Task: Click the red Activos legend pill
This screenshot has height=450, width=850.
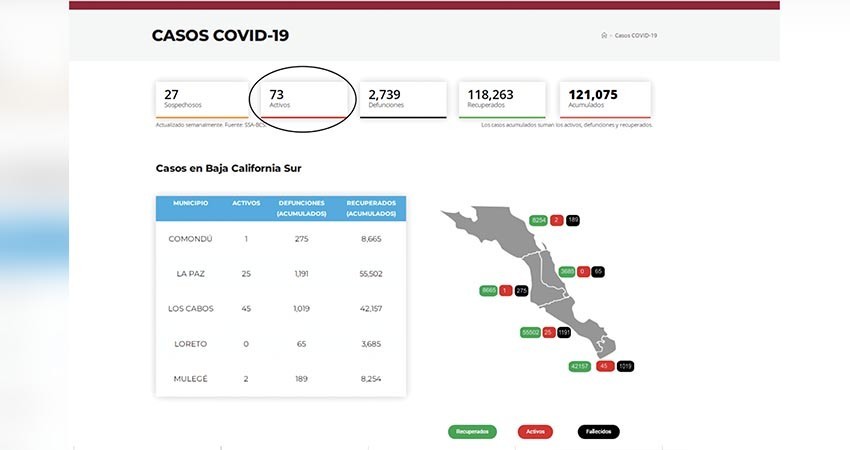Action: 535,432
